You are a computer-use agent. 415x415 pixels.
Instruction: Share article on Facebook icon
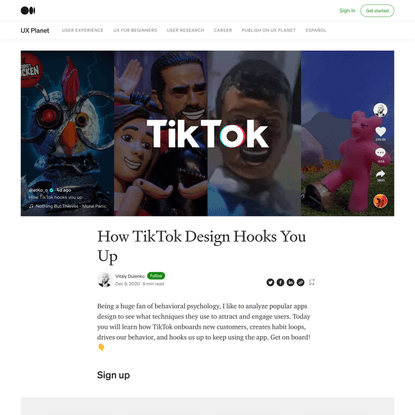[x=280, y=282]
